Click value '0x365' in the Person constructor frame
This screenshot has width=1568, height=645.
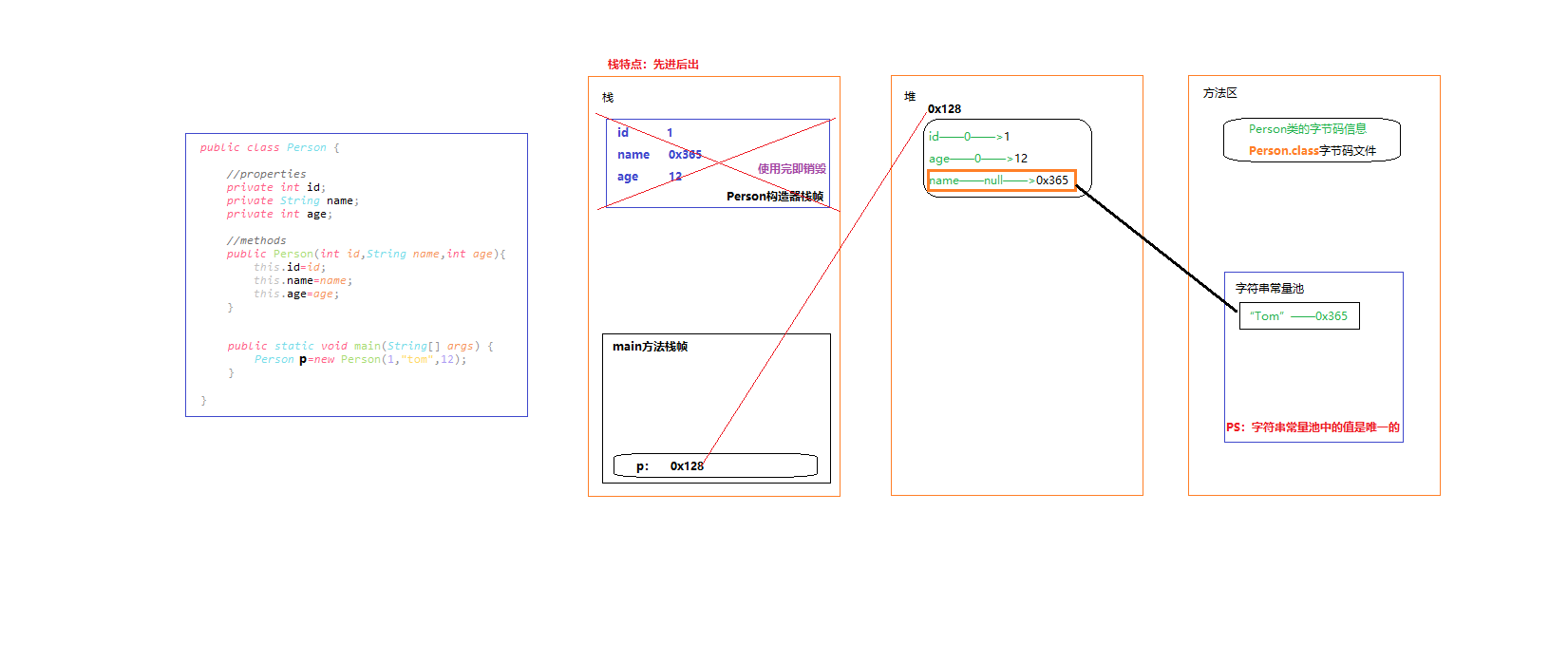click(685, 155)
